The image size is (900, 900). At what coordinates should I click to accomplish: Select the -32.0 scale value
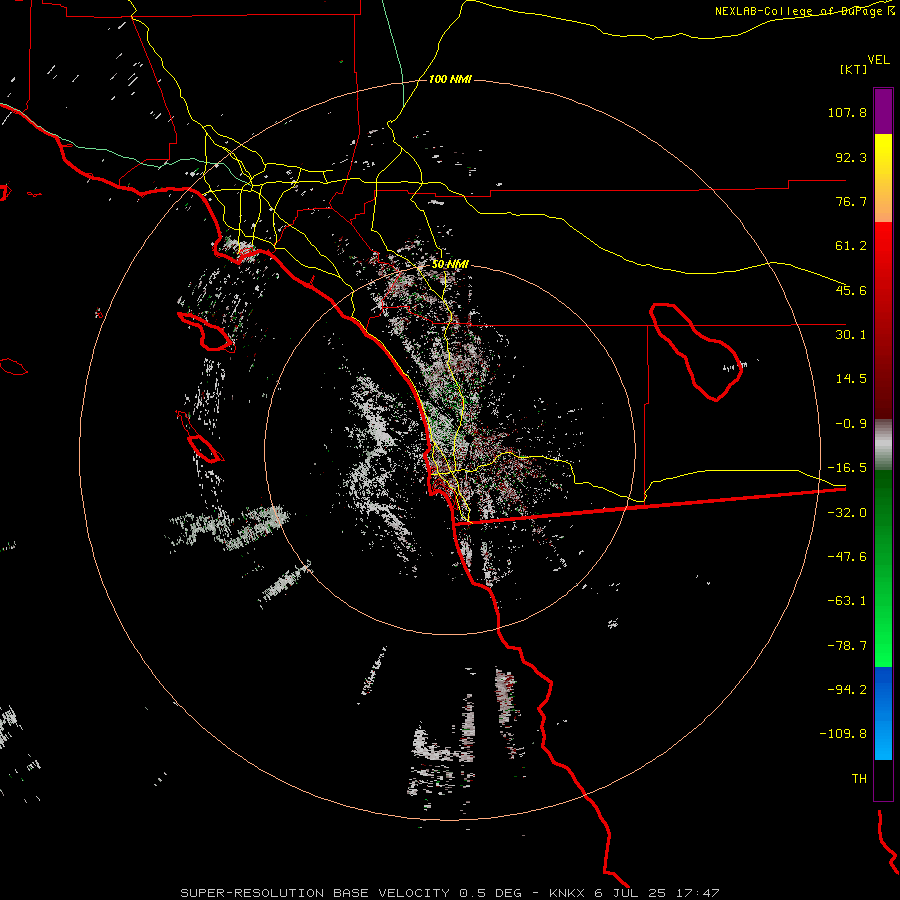pos(847,513)
